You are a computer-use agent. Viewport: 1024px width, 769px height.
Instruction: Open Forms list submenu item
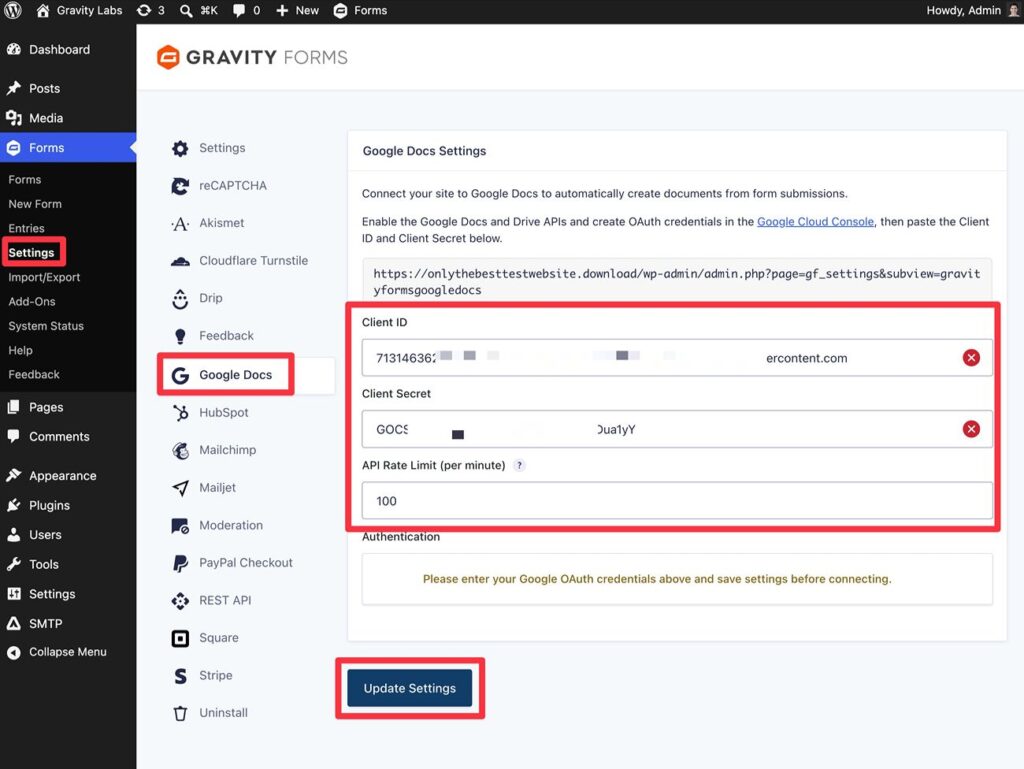pos(25,180)
